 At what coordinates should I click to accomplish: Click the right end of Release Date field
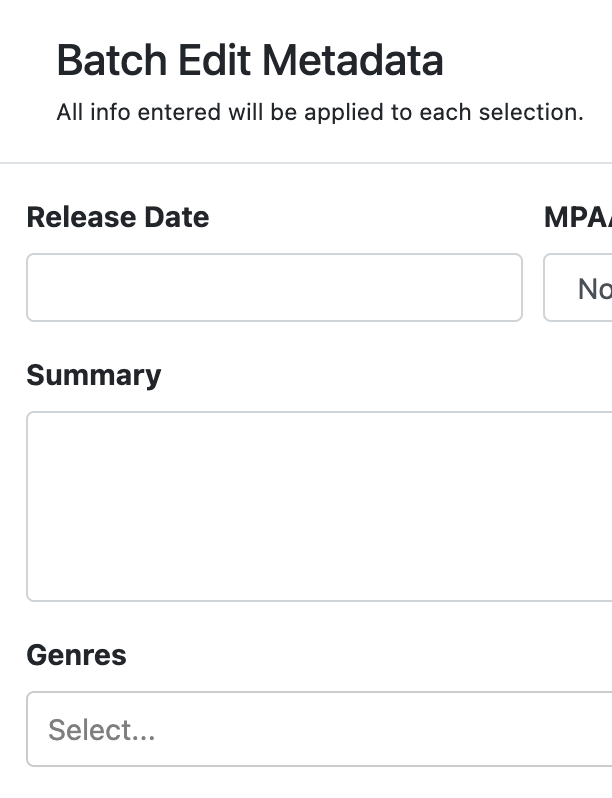point(500,288)
